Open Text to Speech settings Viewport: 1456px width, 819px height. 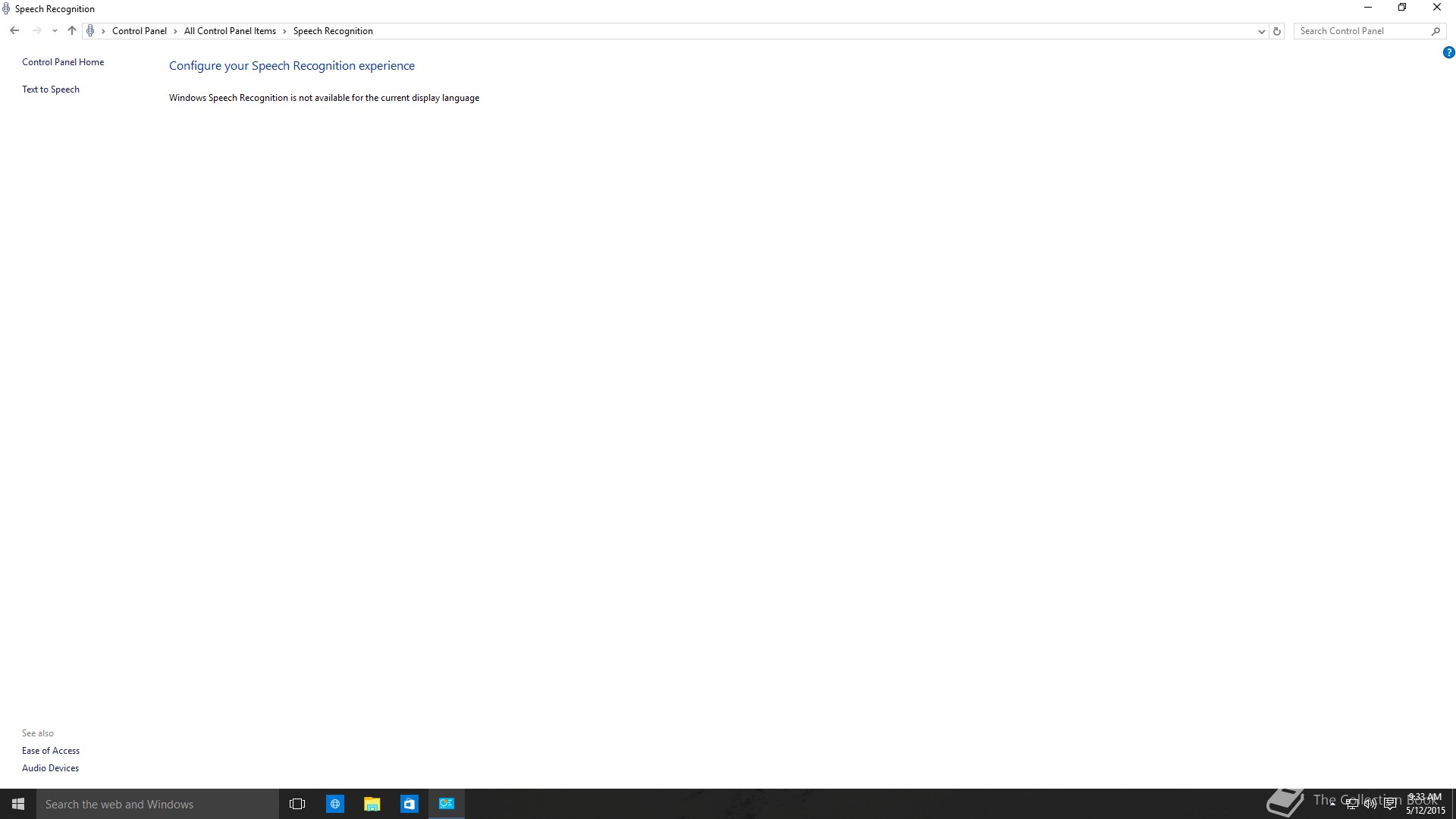[51, 89]
